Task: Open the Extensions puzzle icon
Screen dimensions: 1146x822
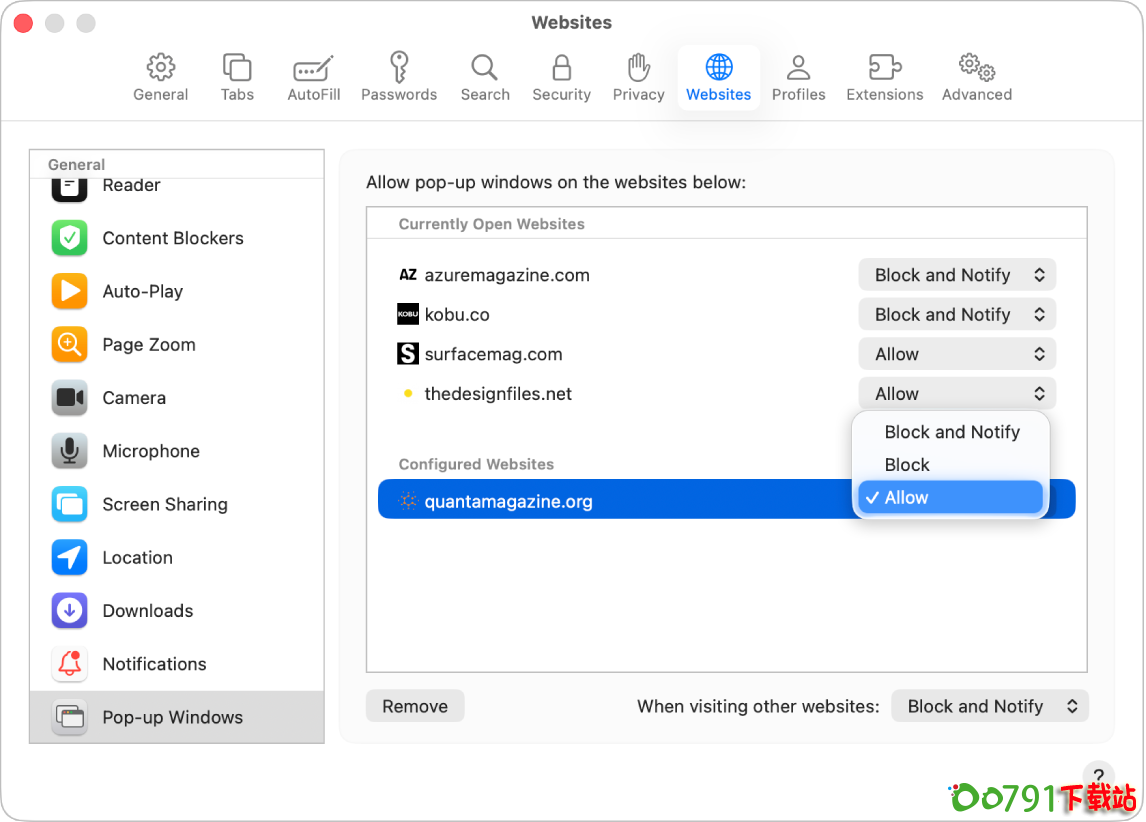Action: 884,68
